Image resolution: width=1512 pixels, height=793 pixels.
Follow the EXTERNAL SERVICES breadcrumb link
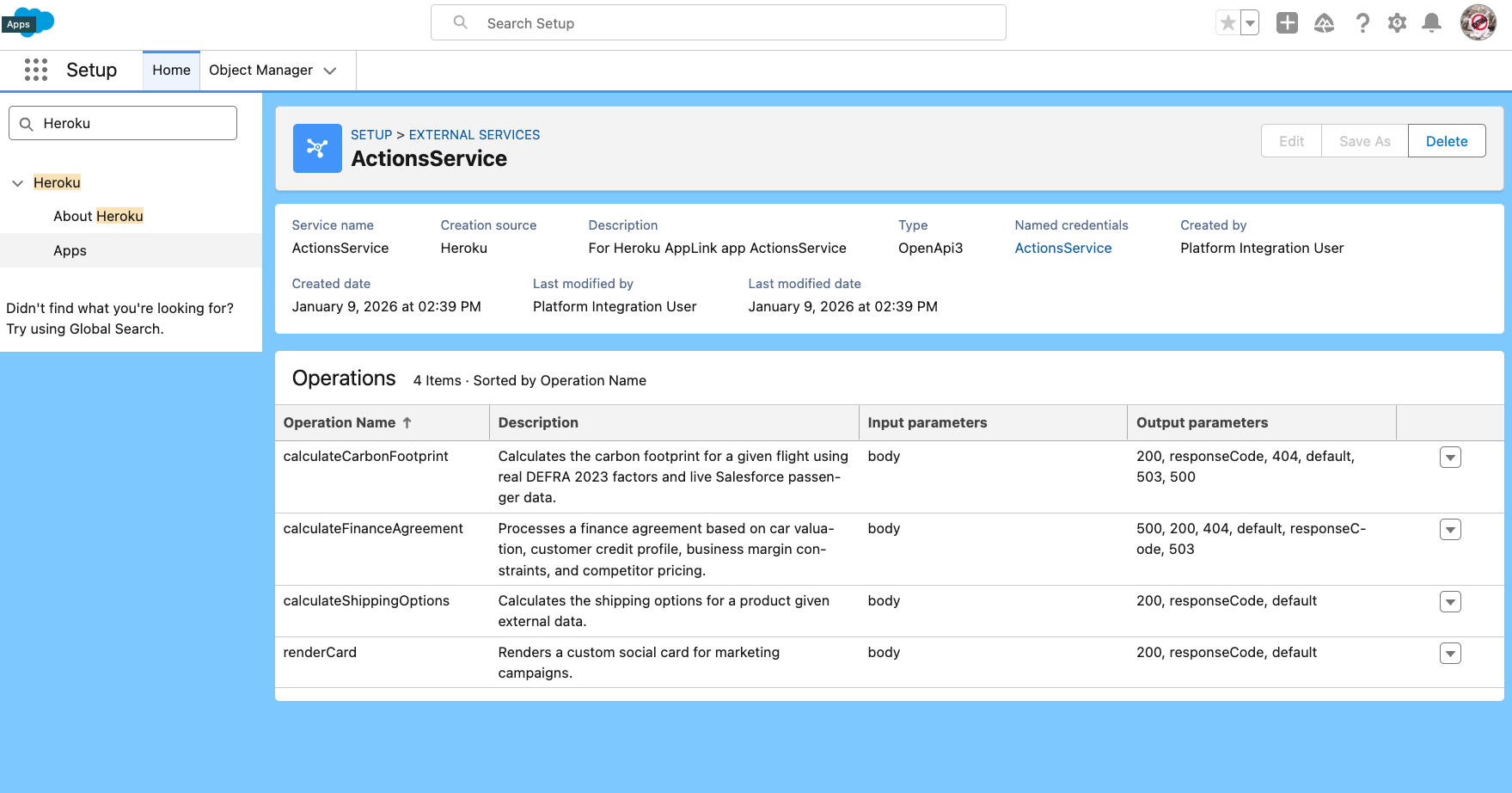(x=474, y=135)
